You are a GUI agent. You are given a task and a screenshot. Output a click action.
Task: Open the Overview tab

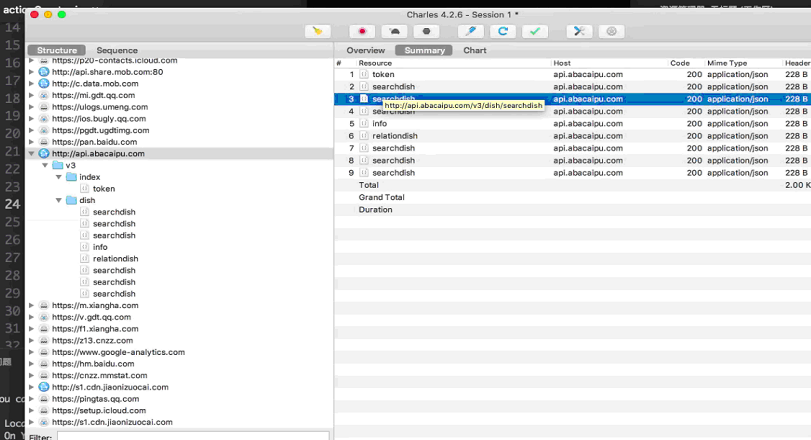coord(366,50)
